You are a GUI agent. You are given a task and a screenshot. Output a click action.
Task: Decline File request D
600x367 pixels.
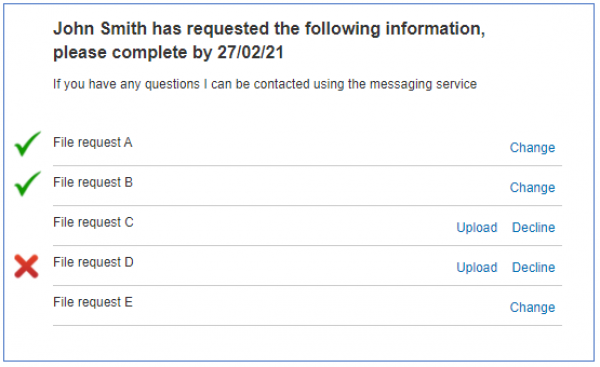(533, 267)
